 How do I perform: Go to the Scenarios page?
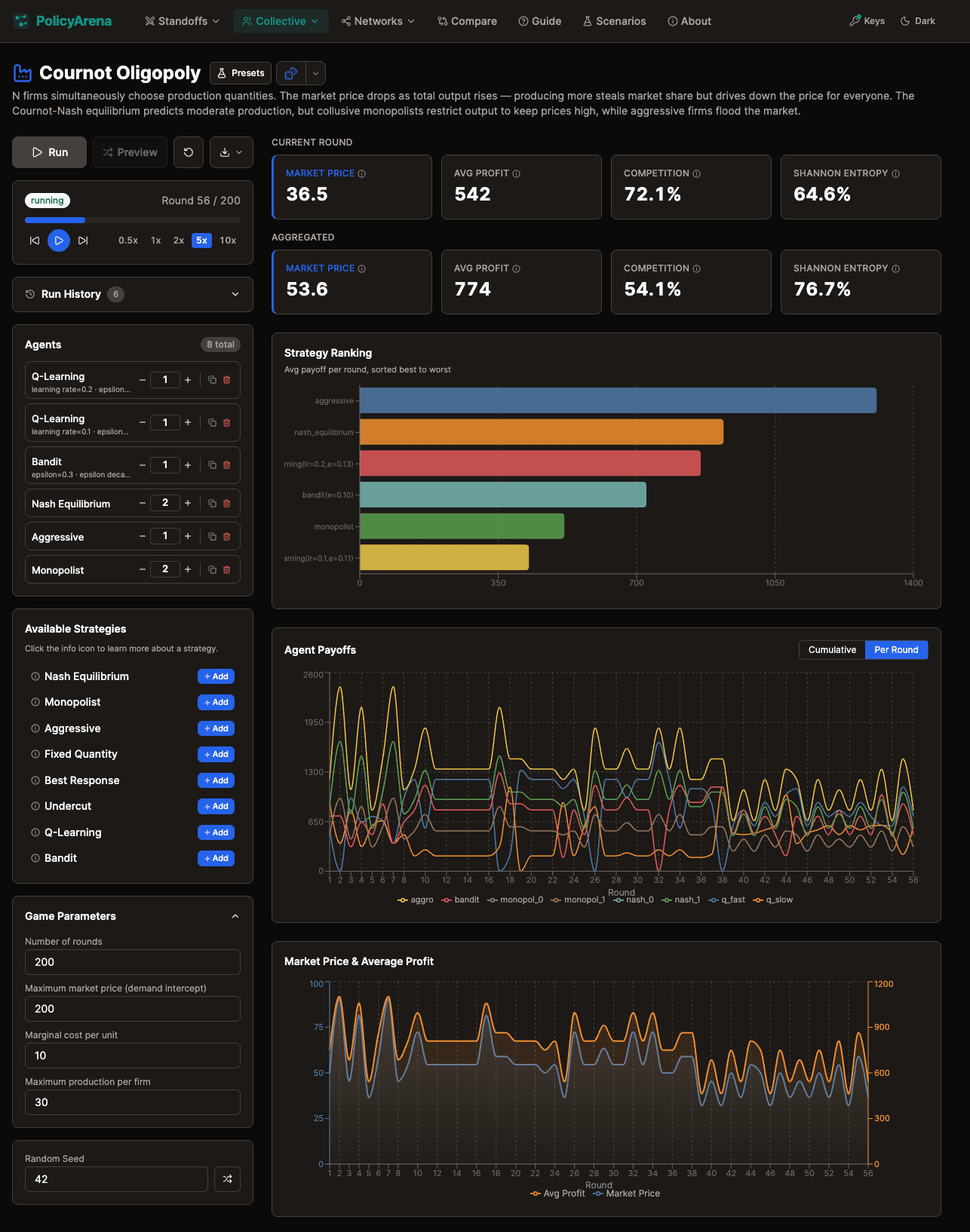[x=614, y=21]
